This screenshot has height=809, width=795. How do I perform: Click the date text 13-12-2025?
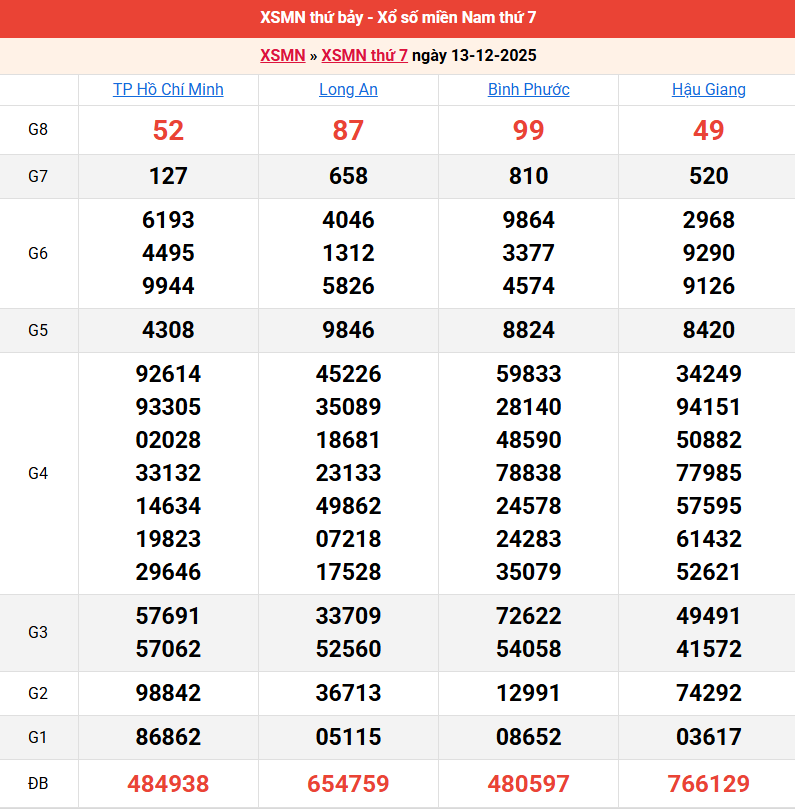[492, 56]
